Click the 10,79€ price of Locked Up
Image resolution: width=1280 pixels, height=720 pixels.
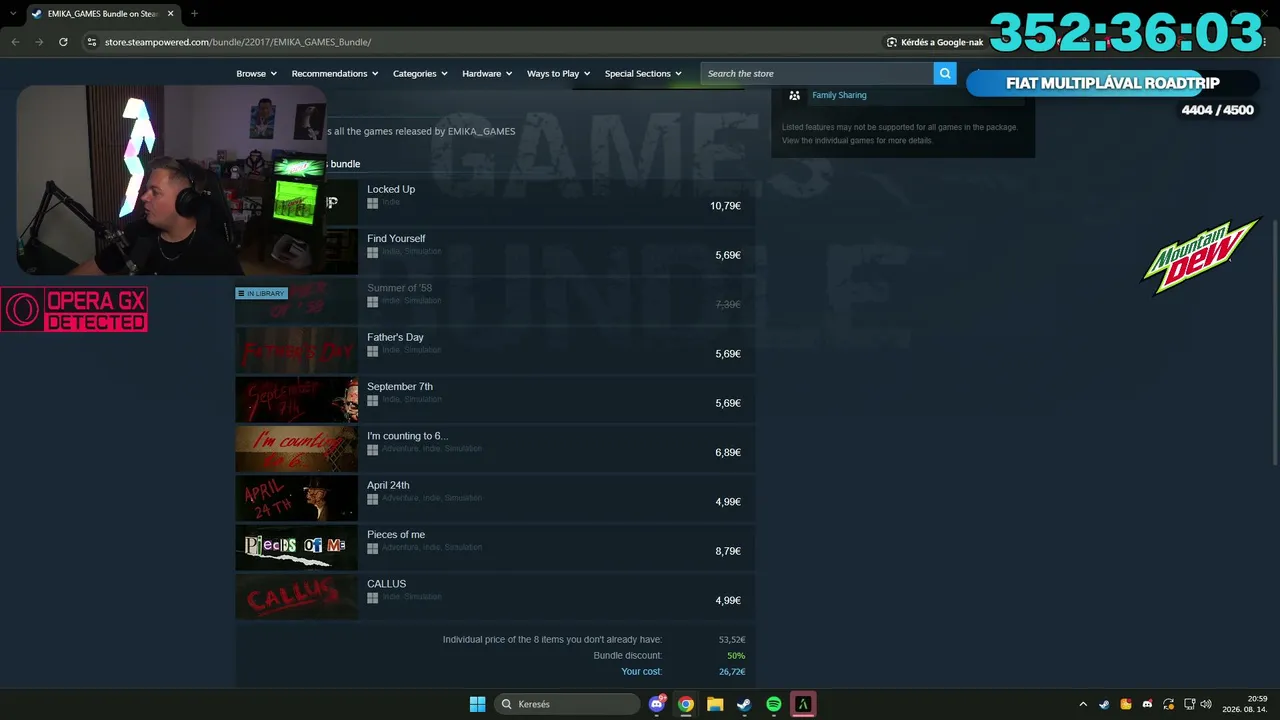(725, 206)
